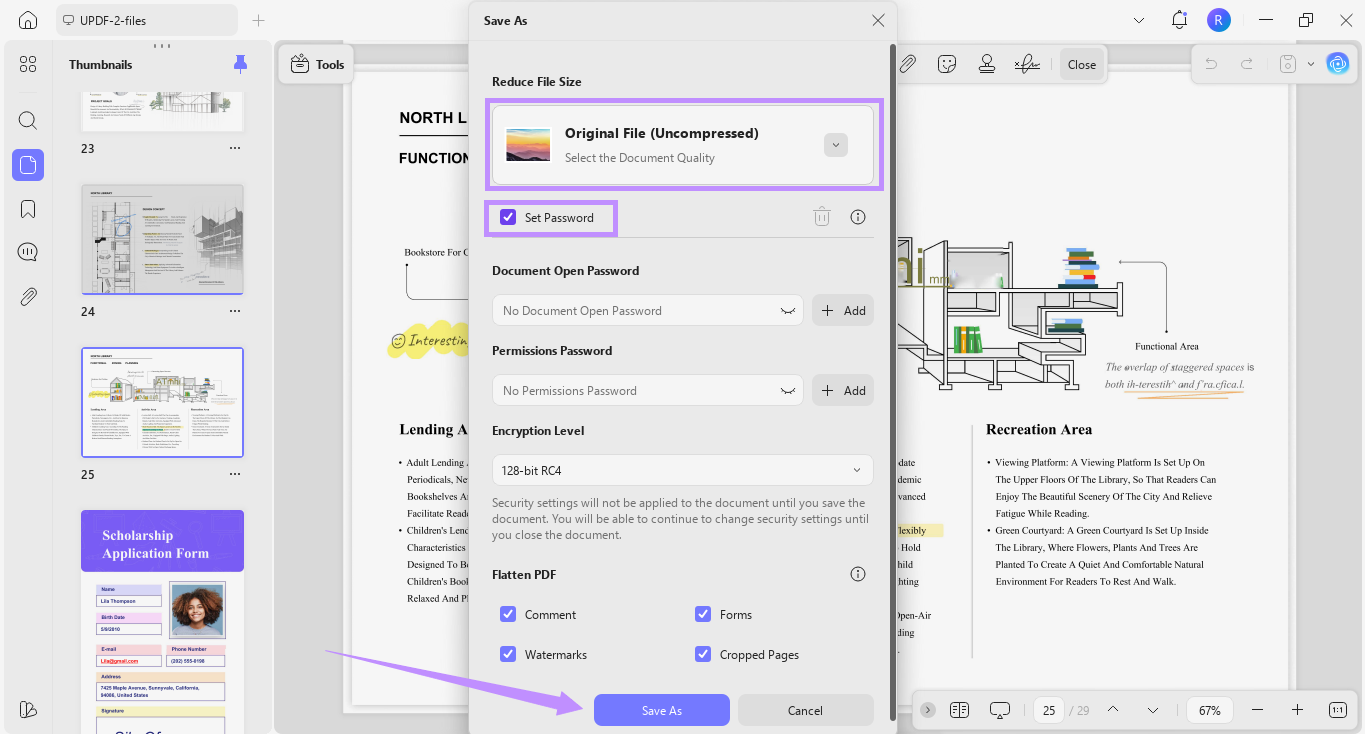Expand the window list chevron in title bar
The width and height of the screenshot is (1365, 734).
point(1139,20)
